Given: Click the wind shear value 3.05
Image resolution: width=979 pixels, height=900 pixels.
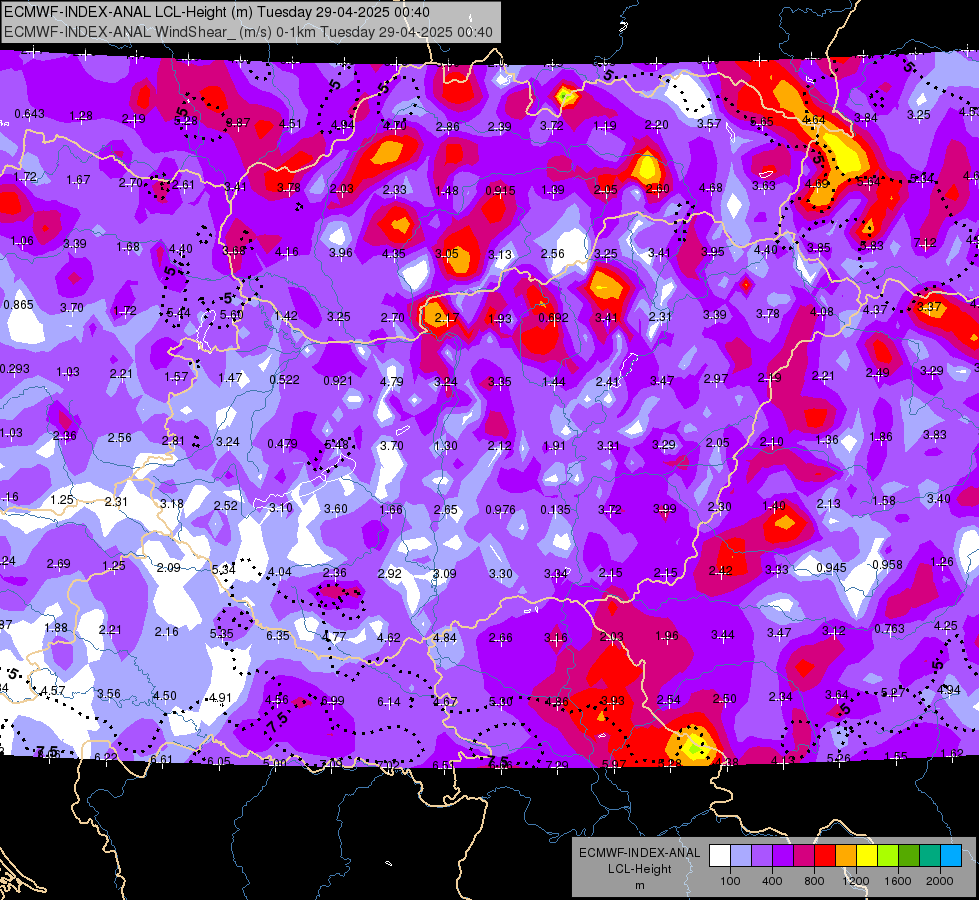Looking at the screenshot, I should 446,253.
